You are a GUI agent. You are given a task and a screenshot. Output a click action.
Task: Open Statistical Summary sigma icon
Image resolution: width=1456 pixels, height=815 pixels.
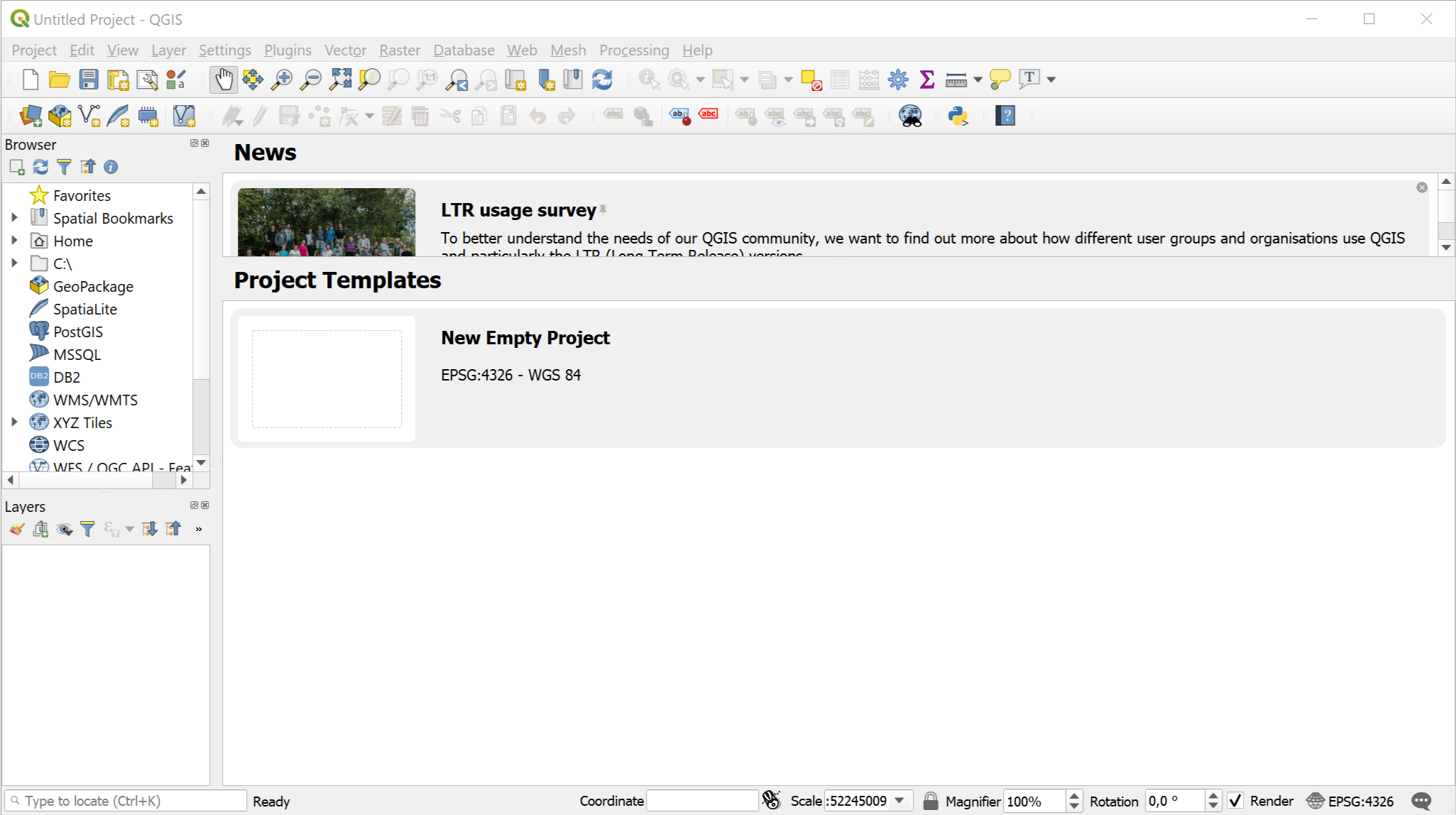pos(926,80)
